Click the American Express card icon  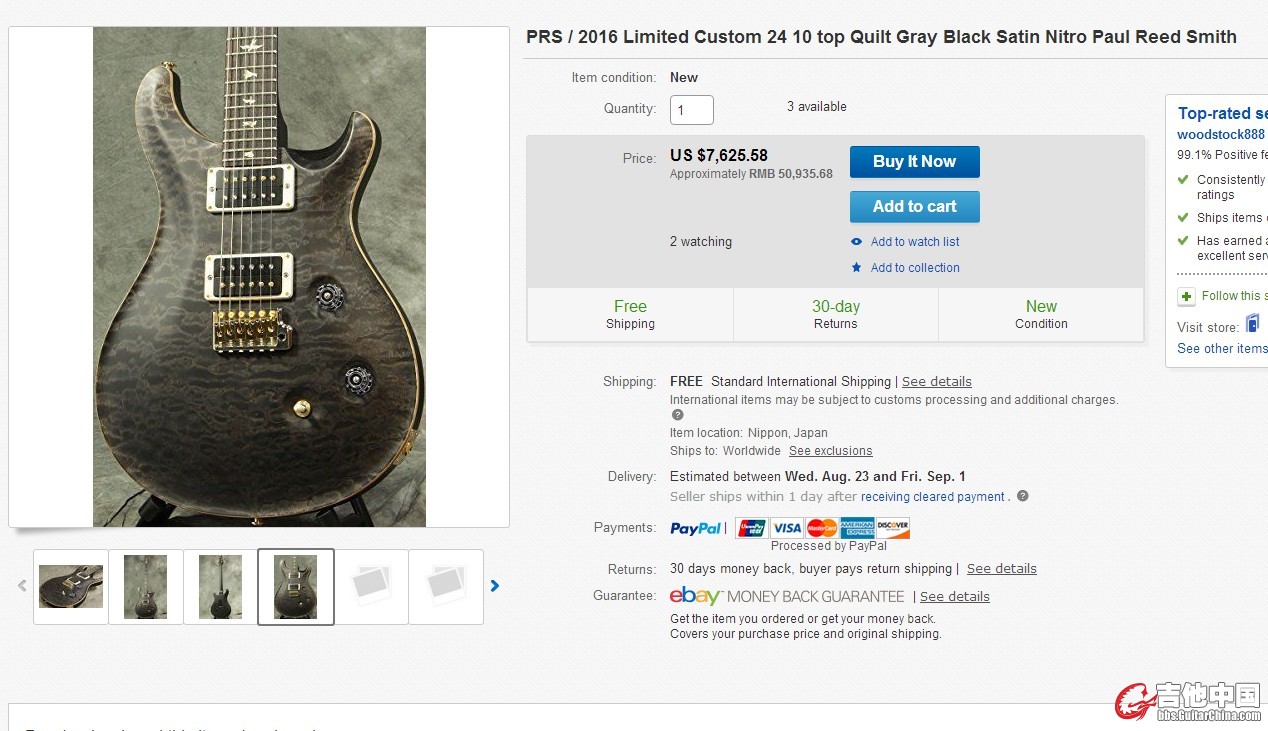click(x=857, y=528)
